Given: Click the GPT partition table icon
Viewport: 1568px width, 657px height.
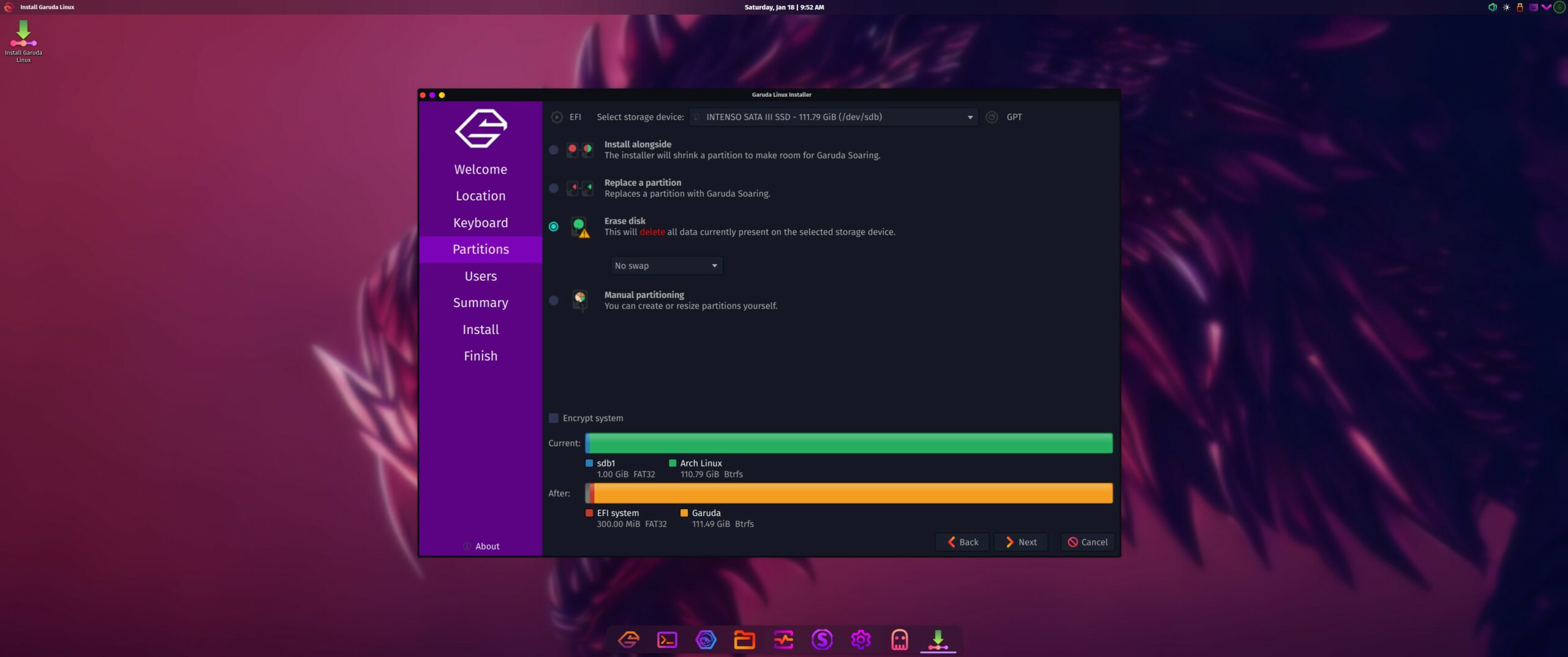Looking at the screenshot, I should [992, 117].
